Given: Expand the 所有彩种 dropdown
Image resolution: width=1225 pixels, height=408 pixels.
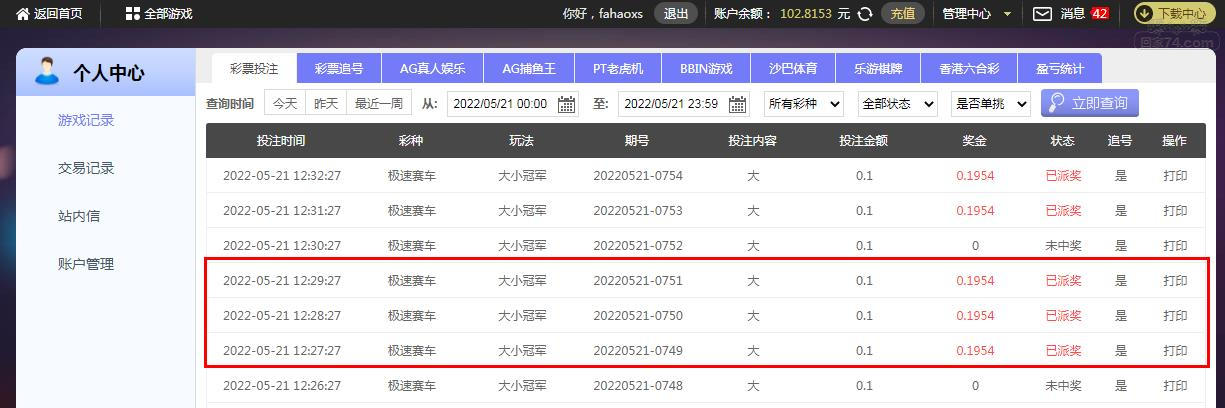Looking at the screenshot, I should tap(803, 104).
